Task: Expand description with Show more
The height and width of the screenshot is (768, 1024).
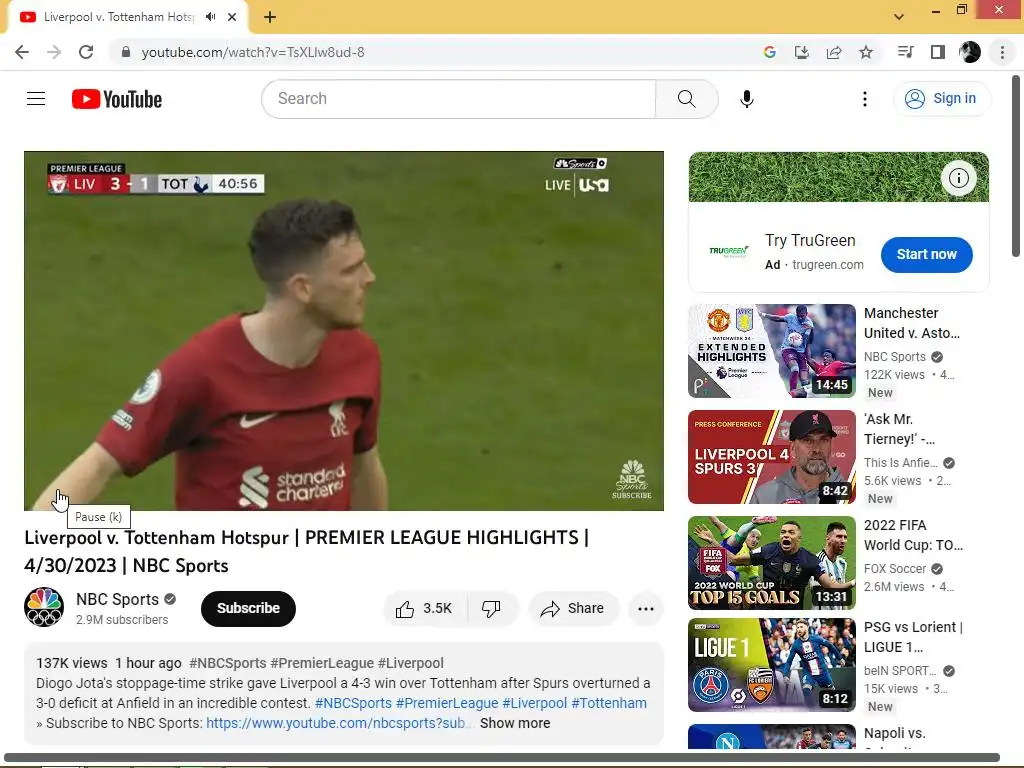Action: [515, 723]
